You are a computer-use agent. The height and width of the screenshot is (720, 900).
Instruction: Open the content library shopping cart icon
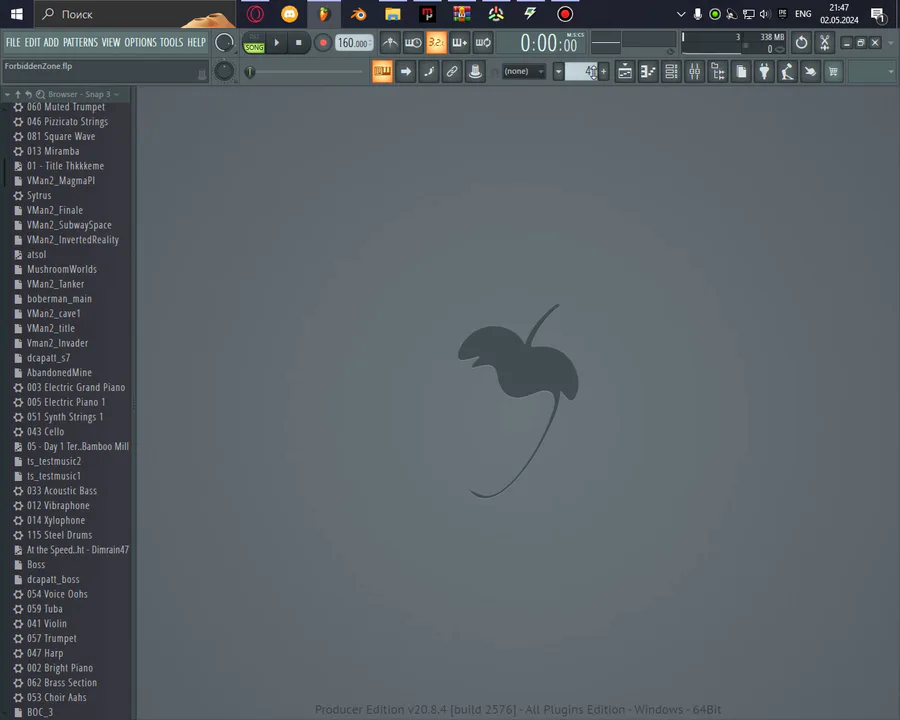(x=833, y=71)
